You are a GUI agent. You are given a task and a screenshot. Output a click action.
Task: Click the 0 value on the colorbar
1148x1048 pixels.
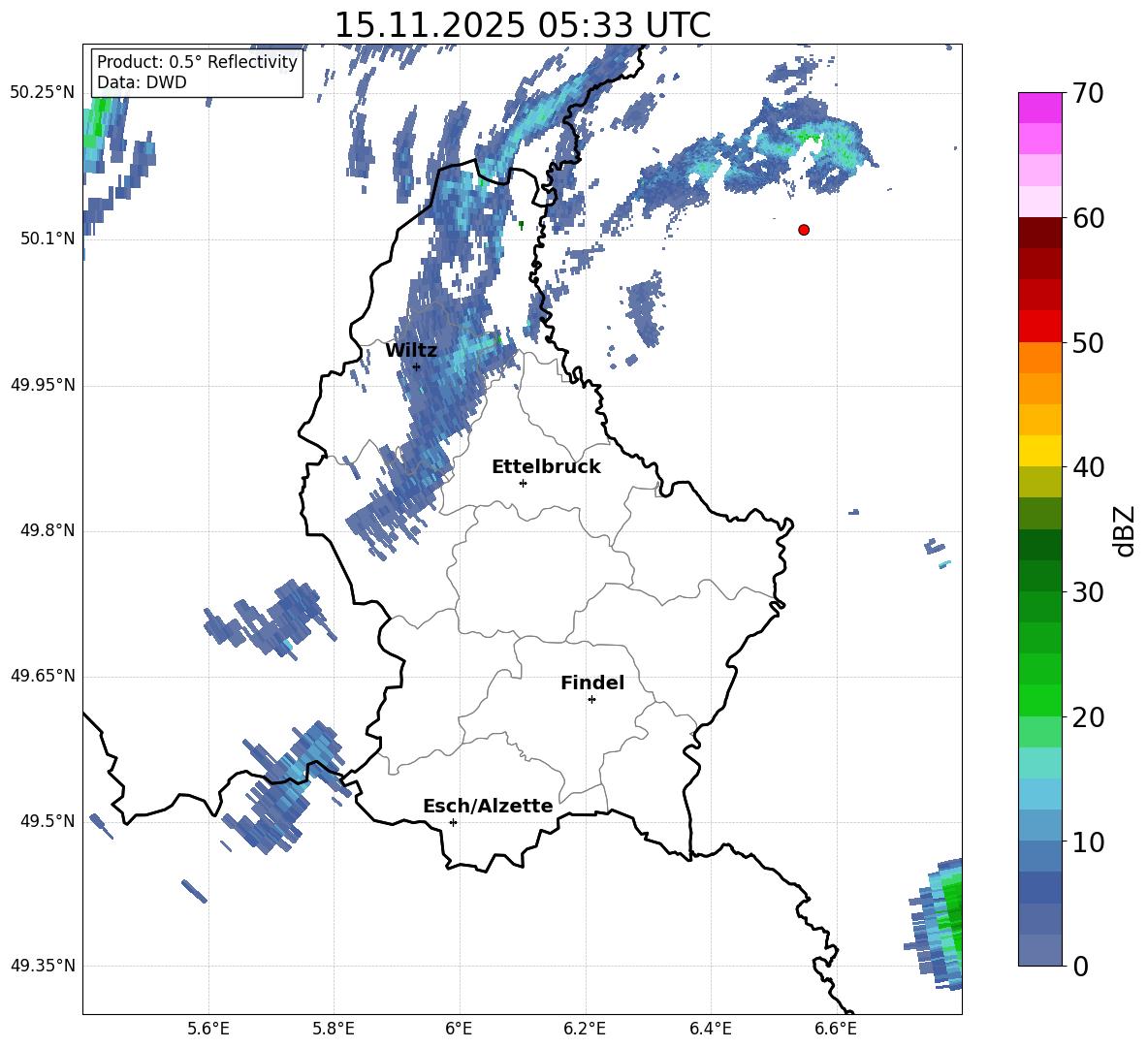click(x=1081, y=967)
